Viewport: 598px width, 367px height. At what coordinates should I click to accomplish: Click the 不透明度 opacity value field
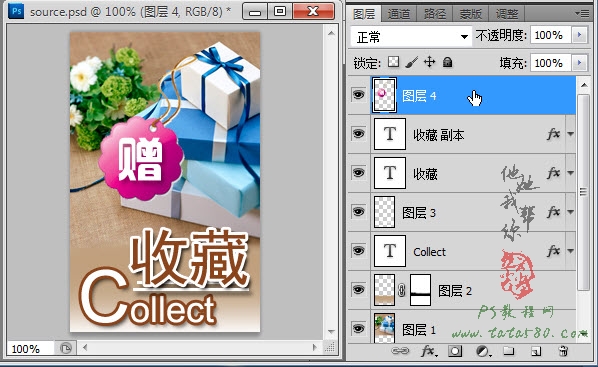click(x=550, y=35)
